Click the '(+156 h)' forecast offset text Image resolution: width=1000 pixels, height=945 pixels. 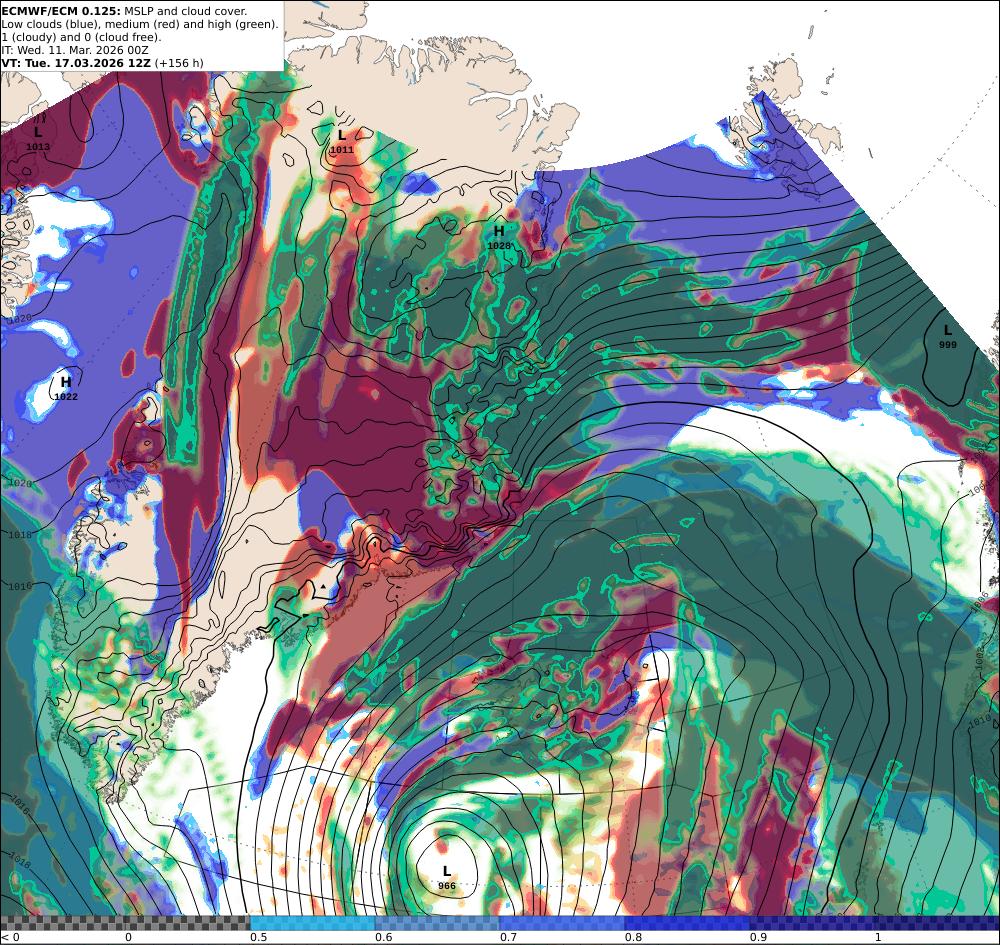(x=179, y=62)
